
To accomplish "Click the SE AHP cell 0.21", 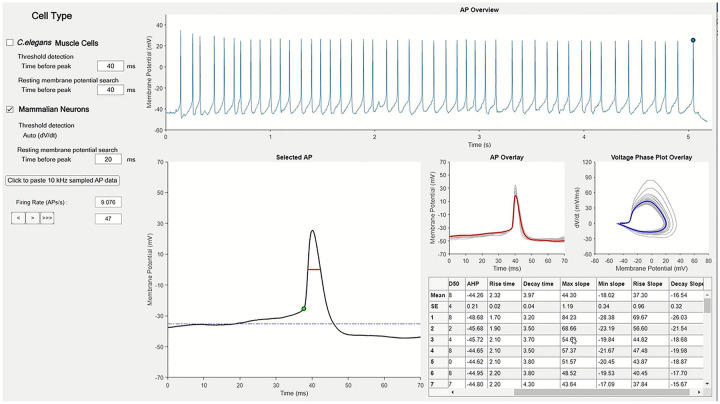I will point(476,306).
